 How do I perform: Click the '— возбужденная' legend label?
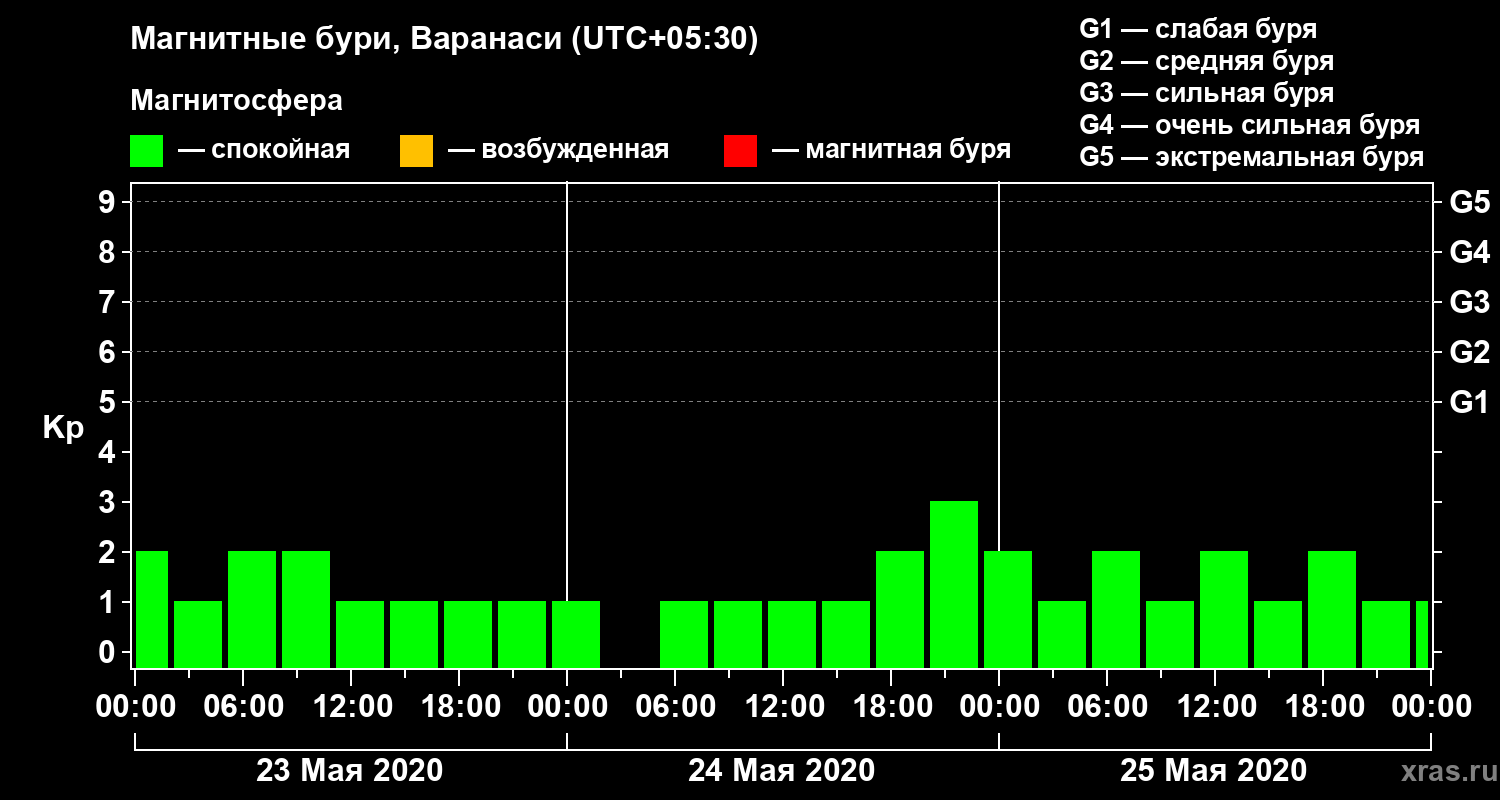pyautogui.click(x=558, y=150)
